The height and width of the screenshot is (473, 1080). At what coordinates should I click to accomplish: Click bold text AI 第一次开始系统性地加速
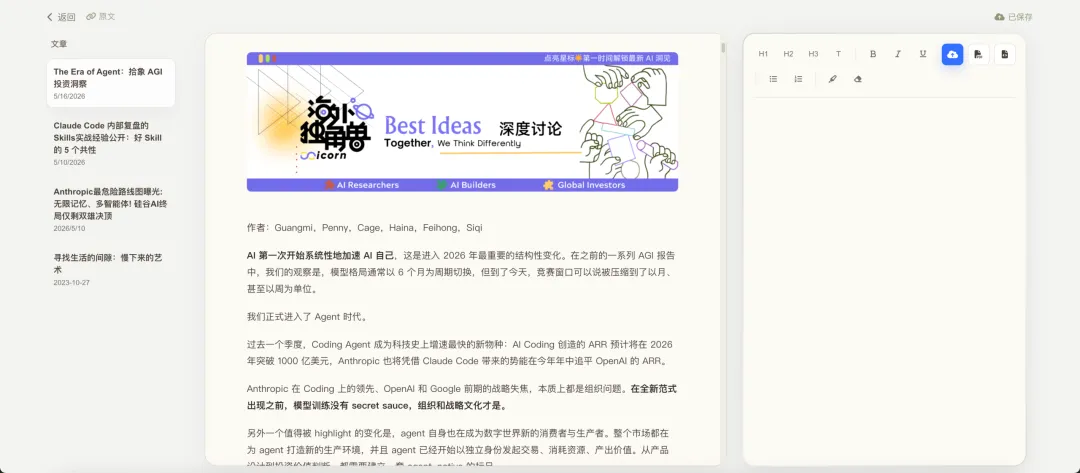[321, 255]
